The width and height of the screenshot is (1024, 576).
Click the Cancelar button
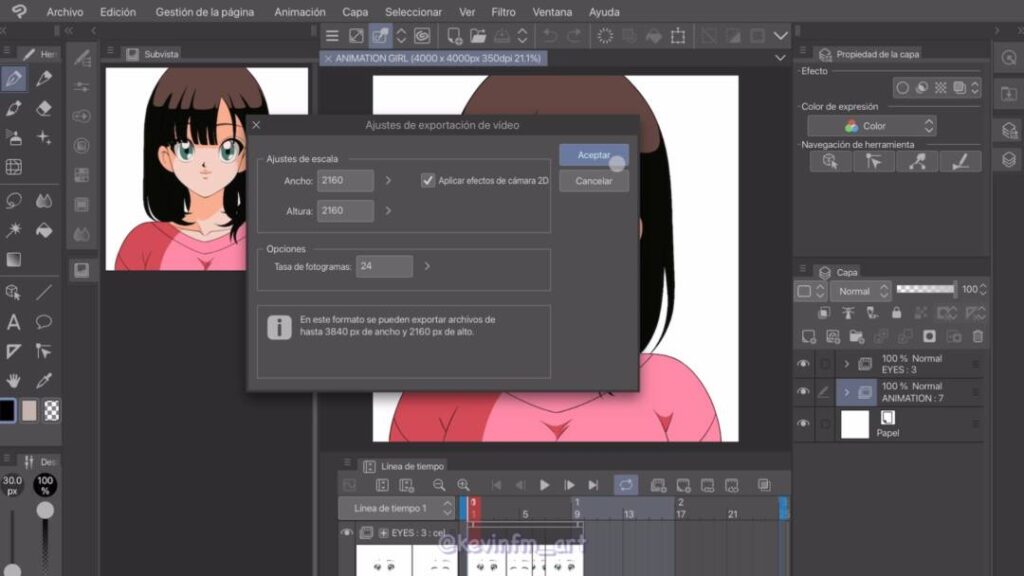pos(594,181)
